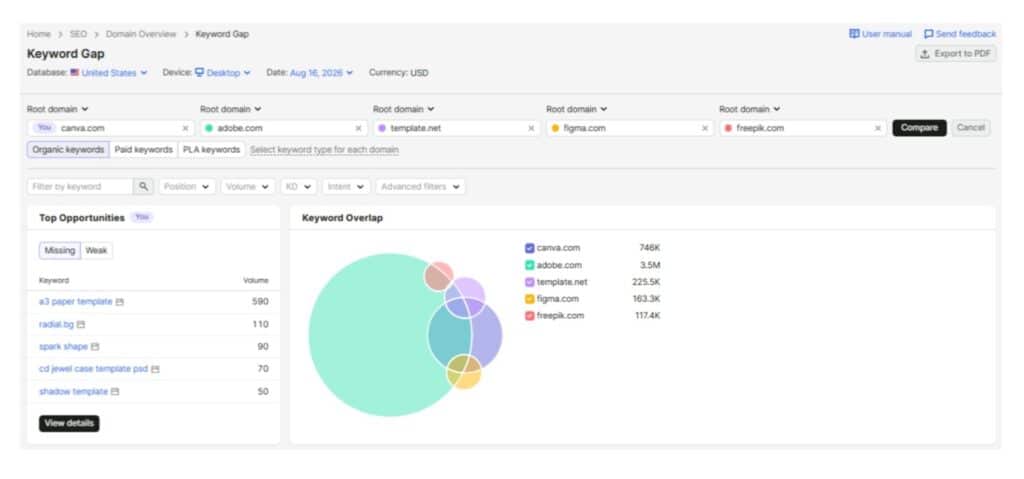Go to SEO breadcrumb
The image size is (1024, 479).
(x=78, y=34)
